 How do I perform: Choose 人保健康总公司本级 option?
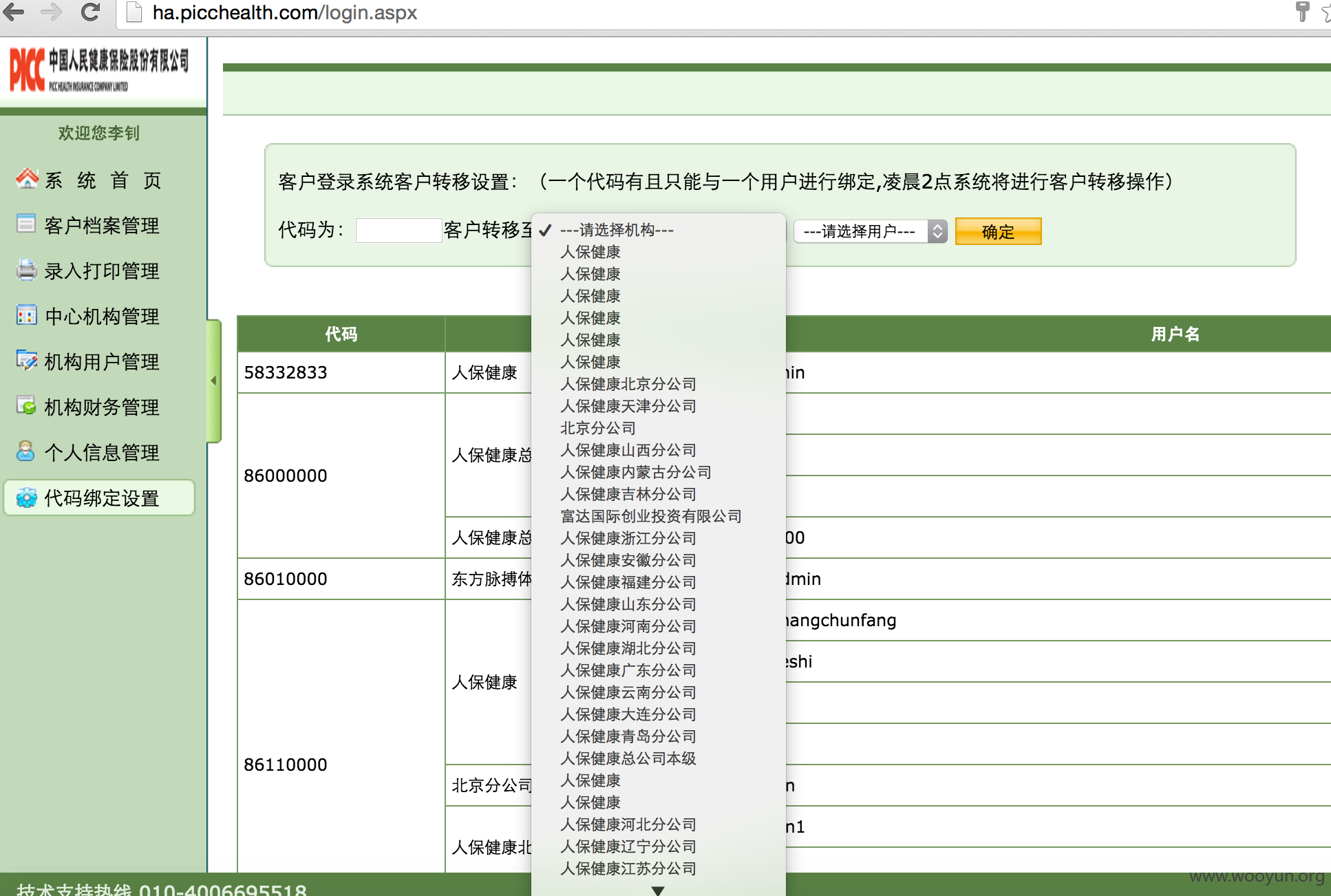[659, 758]
